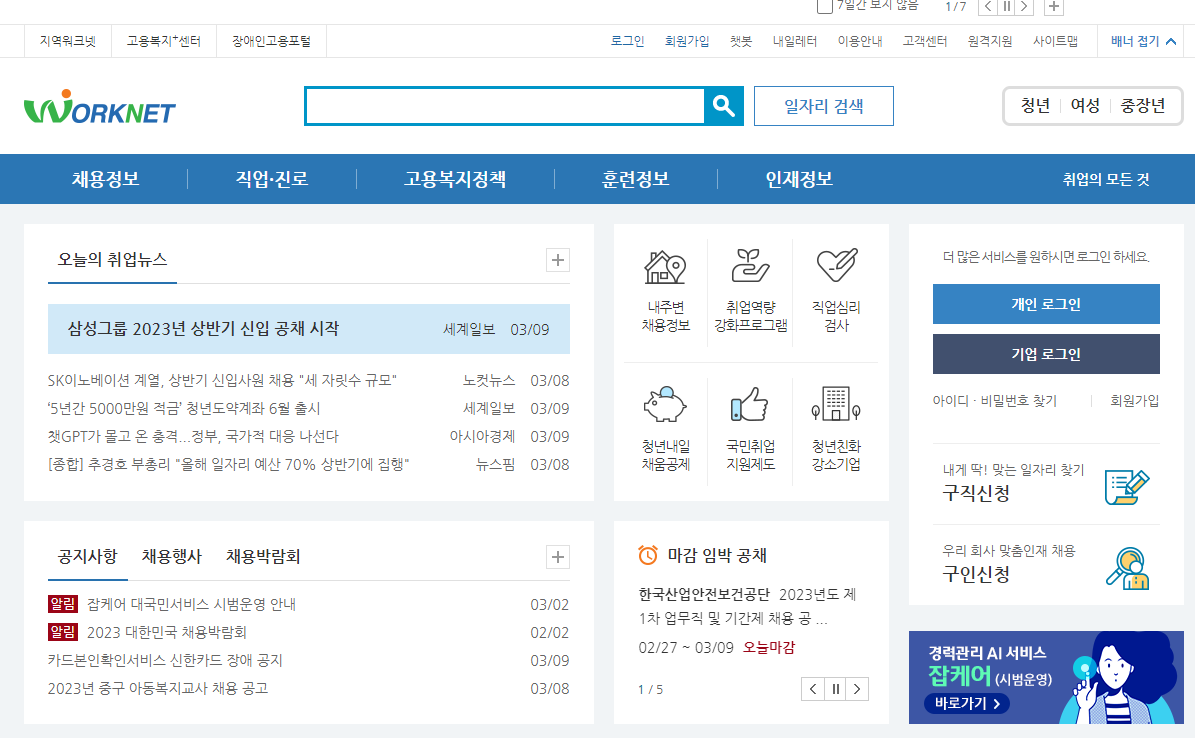Viewport: 1195px width, 738px height.
Task: Open 직업심리검사 heart icon
Action: click(836, 265)
